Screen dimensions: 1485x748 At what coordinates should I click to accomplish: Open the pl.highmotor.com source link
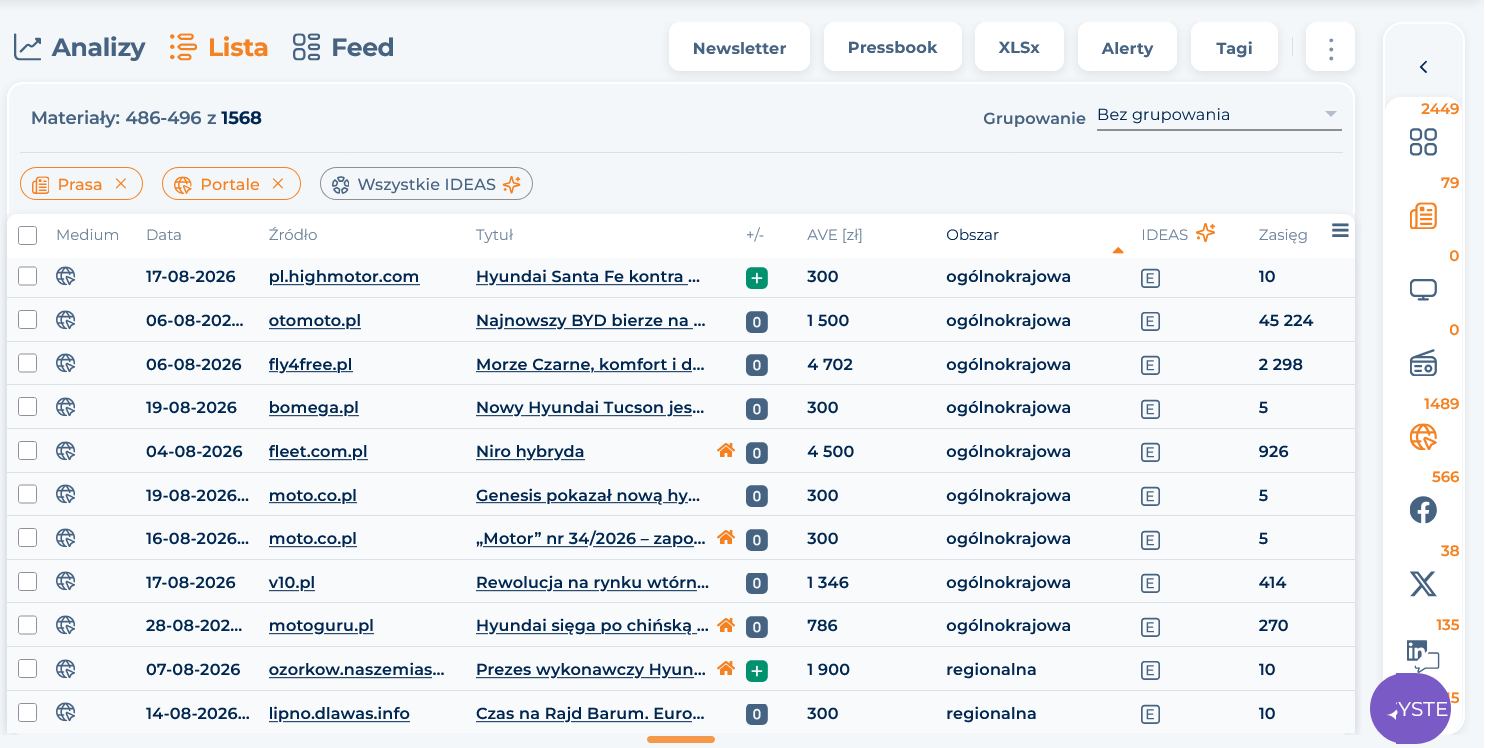point(344,277)
